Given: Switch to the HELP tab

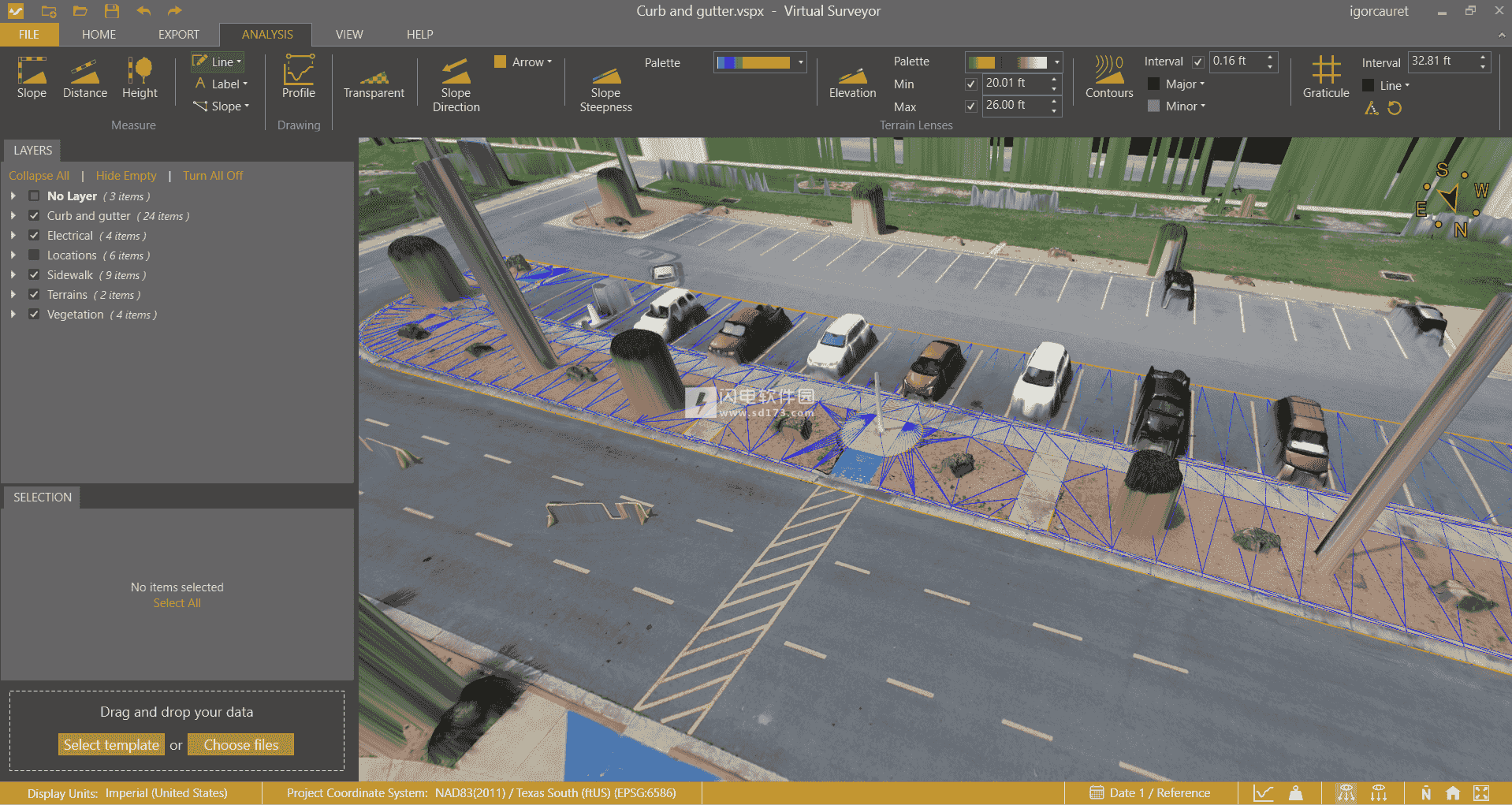Looking at the screenshot, I should 419,35.
